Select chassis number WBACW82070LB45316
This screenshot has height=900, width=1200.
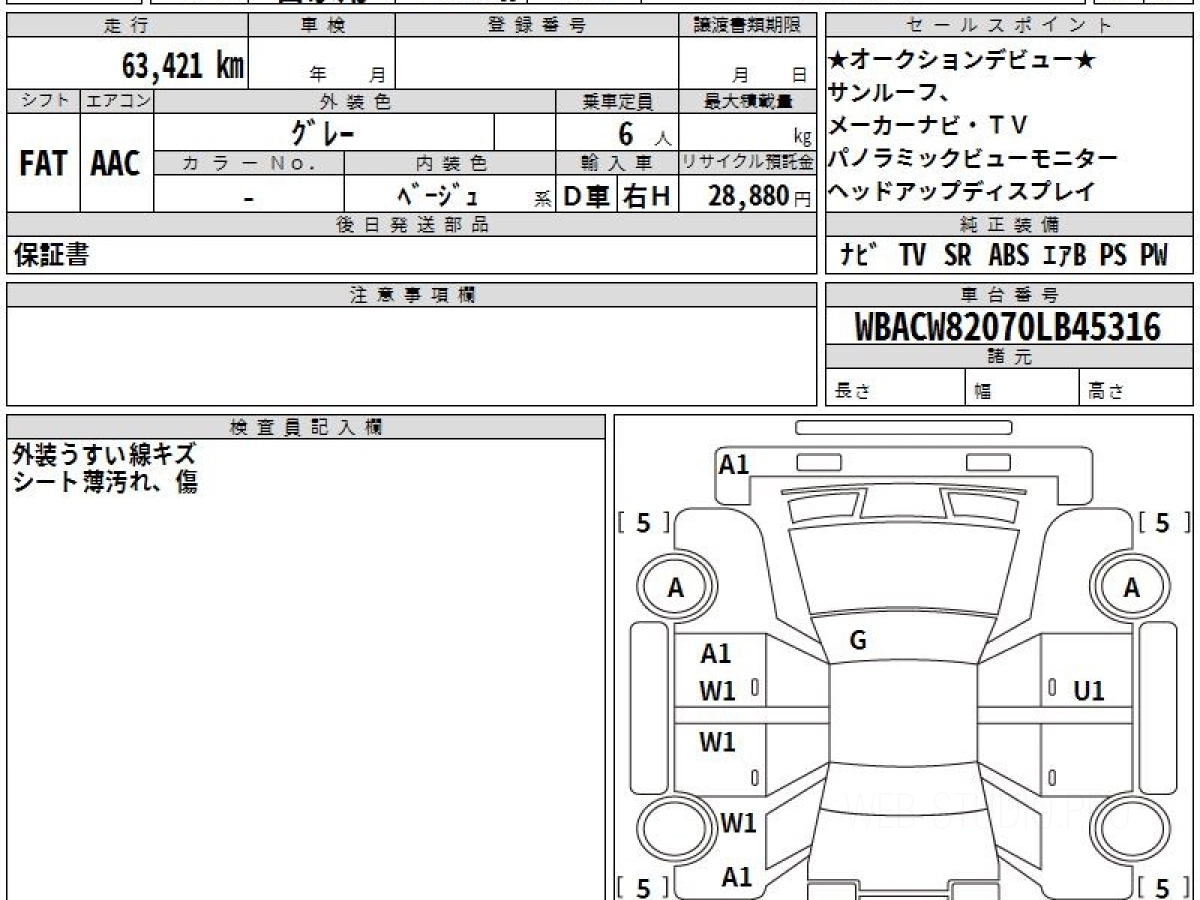point(1008,327)
